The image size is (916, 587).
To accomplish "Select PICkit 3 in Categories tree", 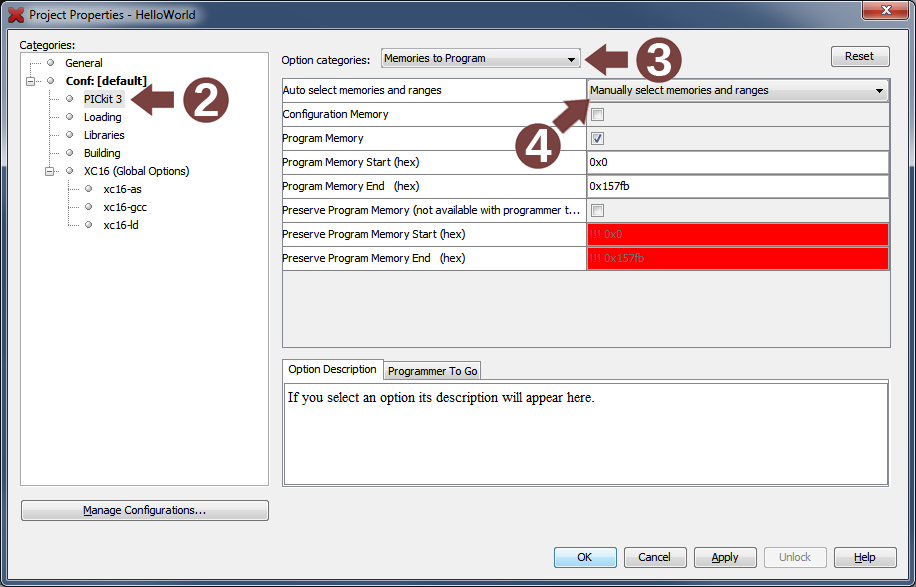I will pyautogui.click(x=103, y=99).
